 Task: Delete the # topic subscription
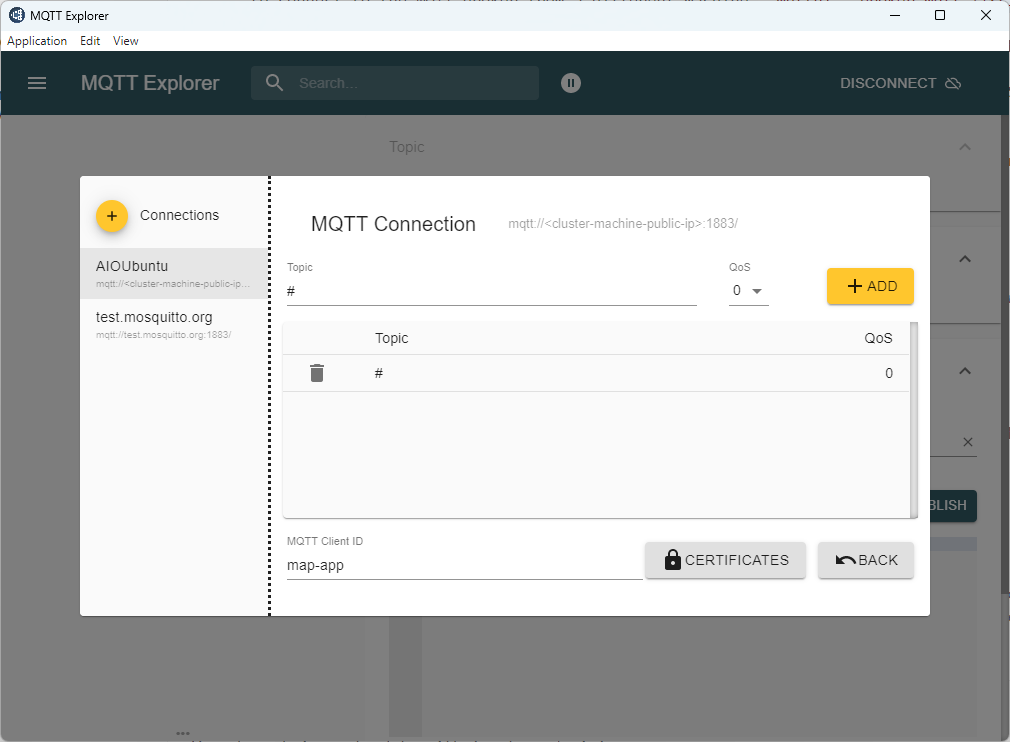coord(317,372)
